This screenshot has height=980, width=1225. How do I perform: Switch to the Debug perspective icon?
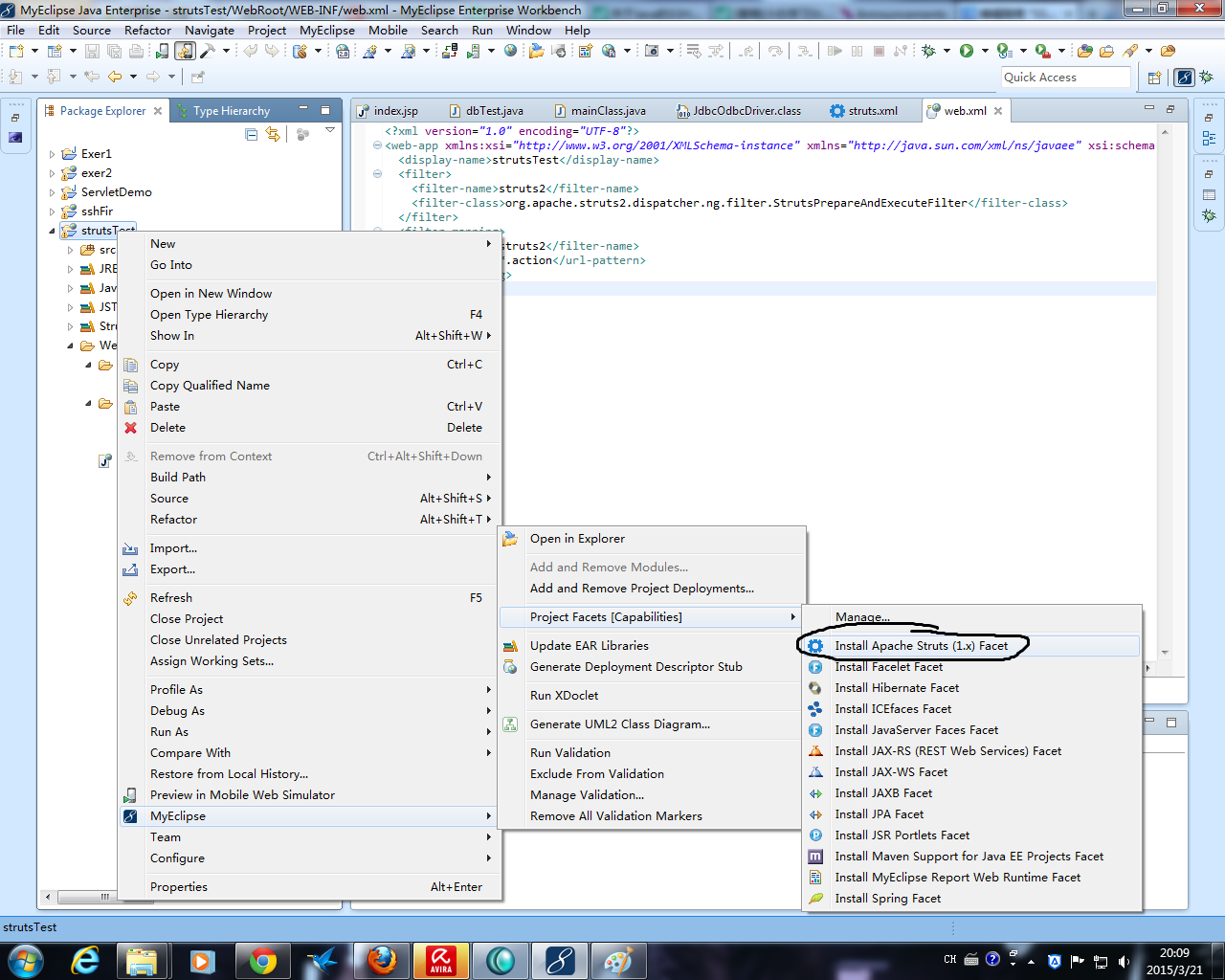point(1207,78)
